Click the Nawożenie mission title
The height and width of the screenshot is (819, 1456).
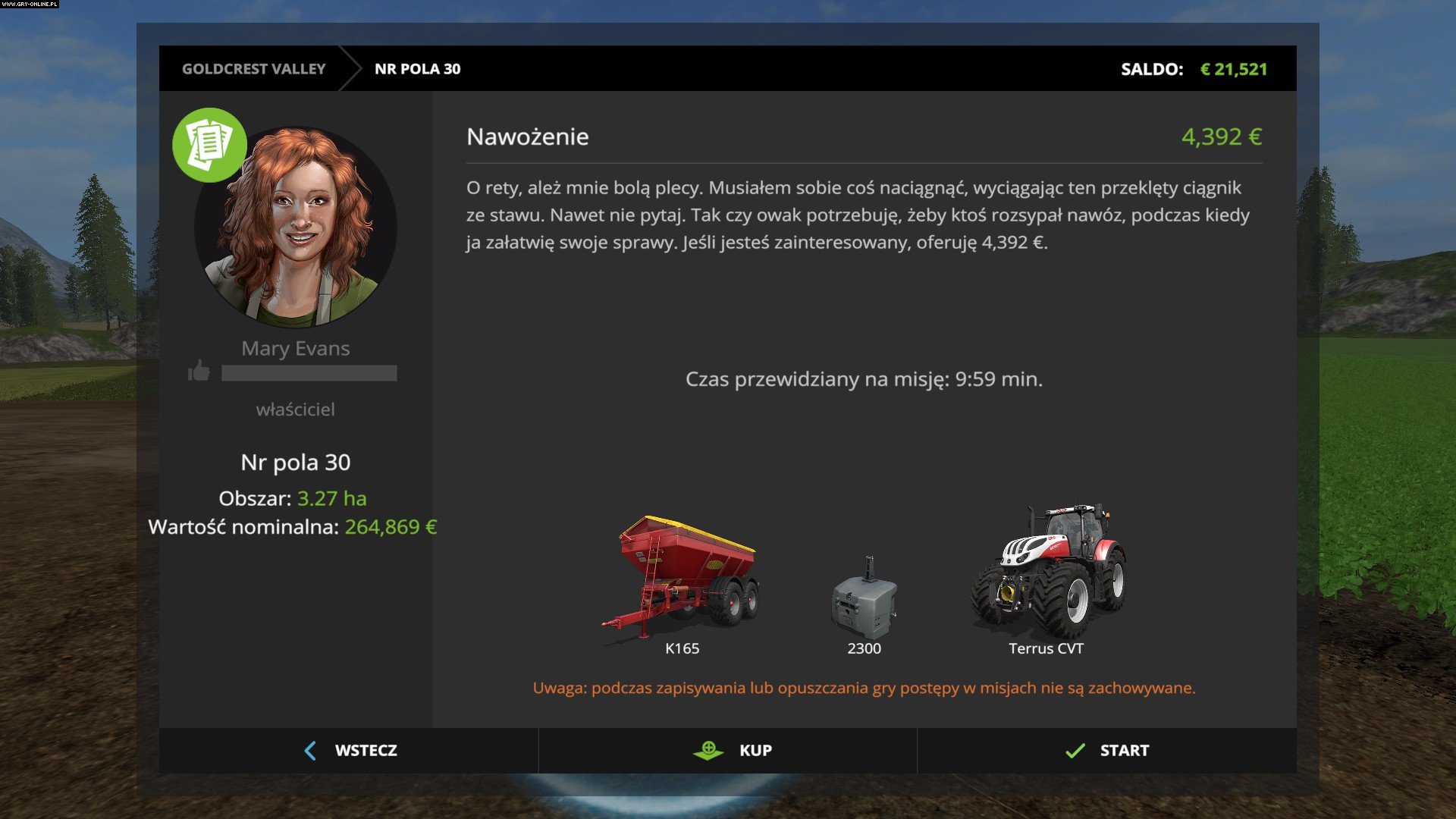click(x=528, y=136)
